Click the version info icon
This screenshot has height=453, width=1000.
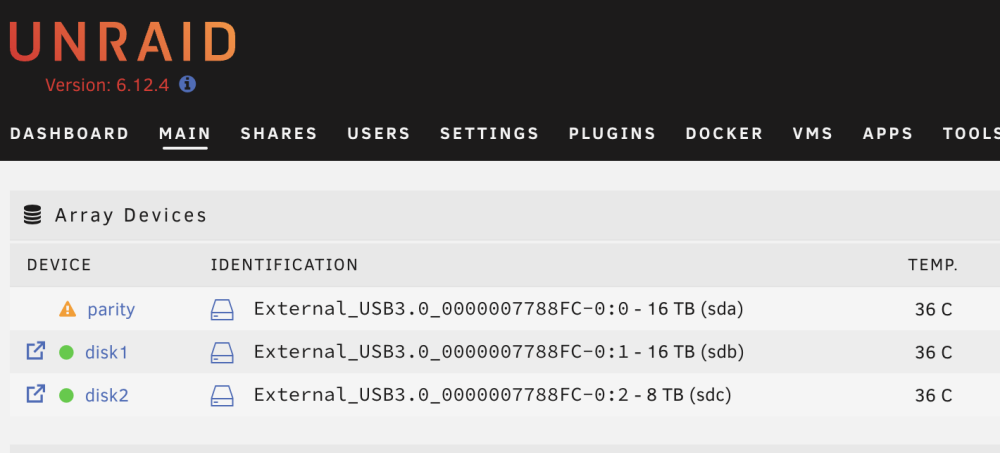pyautogui.click(x=187, y=84)
